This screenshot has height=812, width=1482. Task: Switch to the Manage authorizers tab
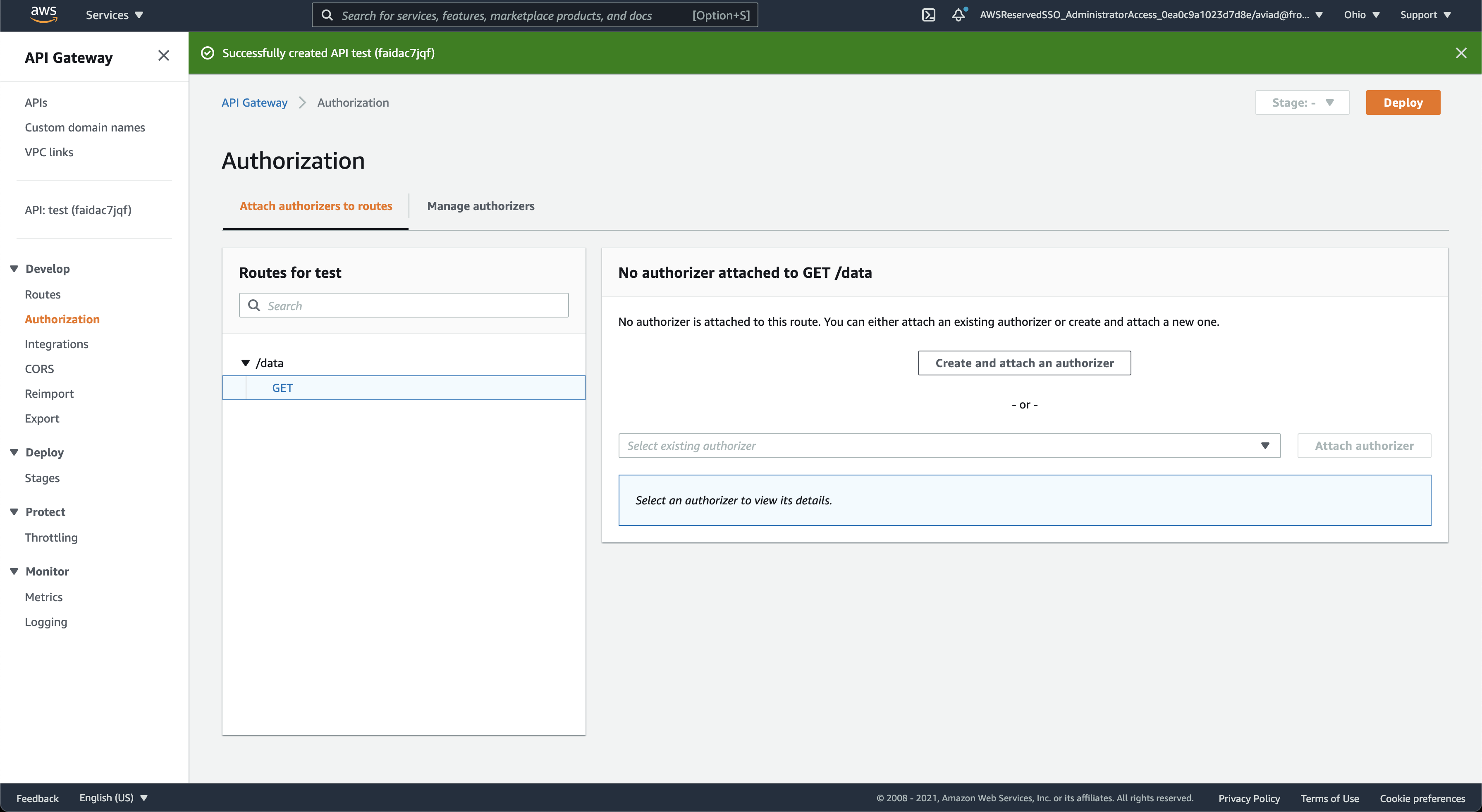pos(481,206)
